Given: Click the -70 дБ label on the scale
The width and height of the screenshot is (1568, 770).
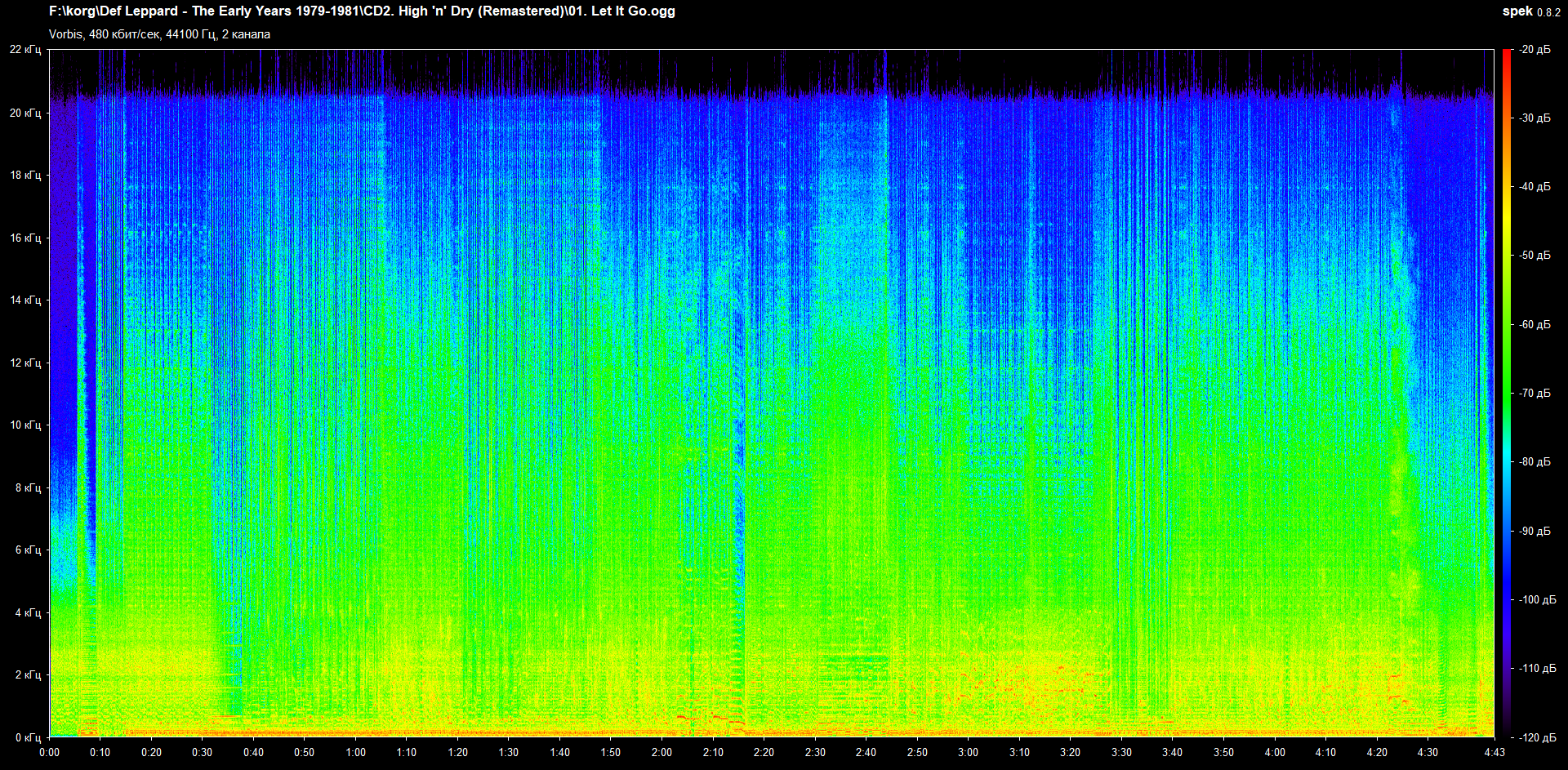Looking at the screenshot, I should [1535, 393].
